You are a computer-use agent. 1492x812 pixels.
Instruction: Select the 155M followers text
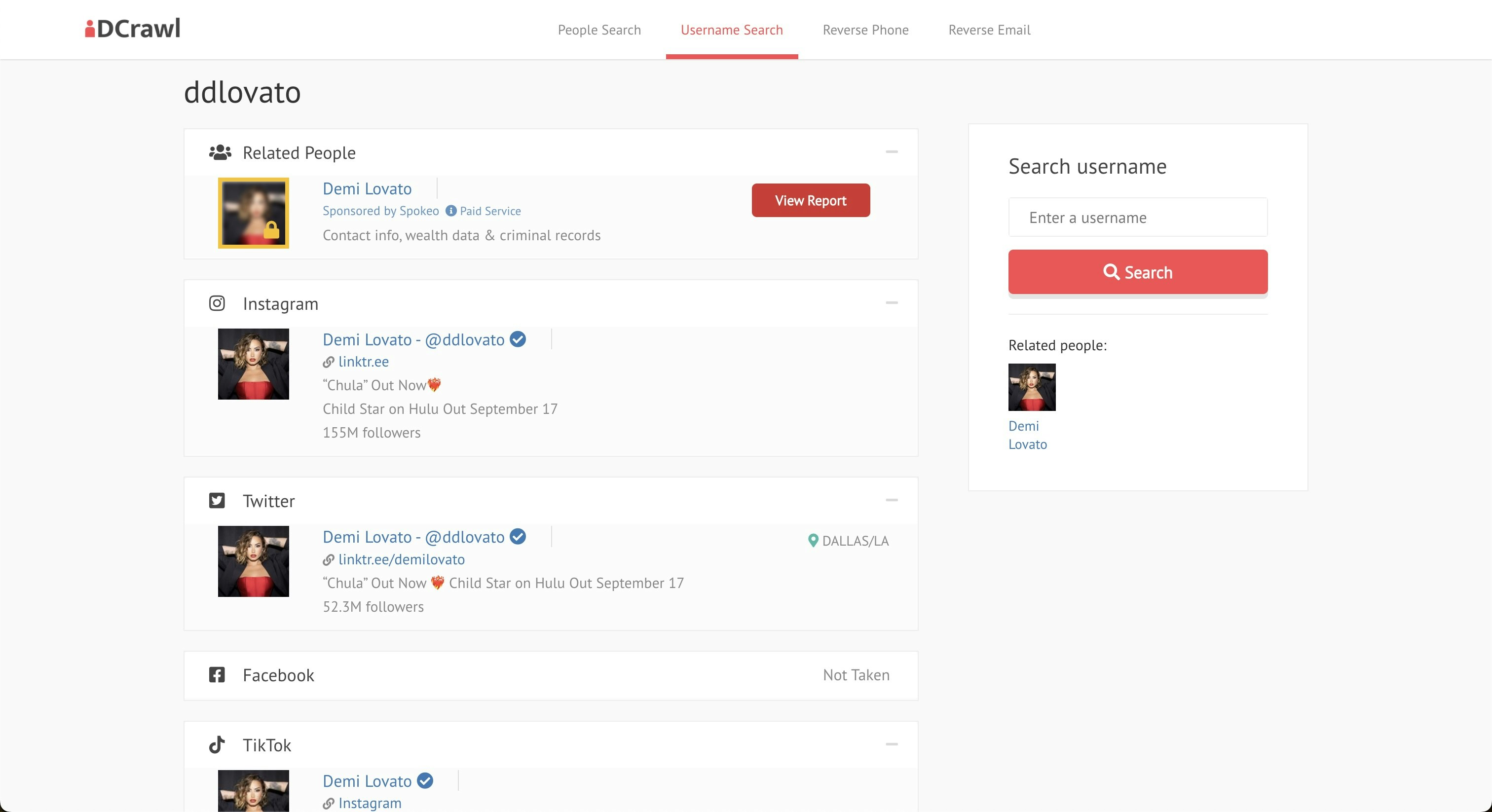pyautogui.click(x=371, y=433)
